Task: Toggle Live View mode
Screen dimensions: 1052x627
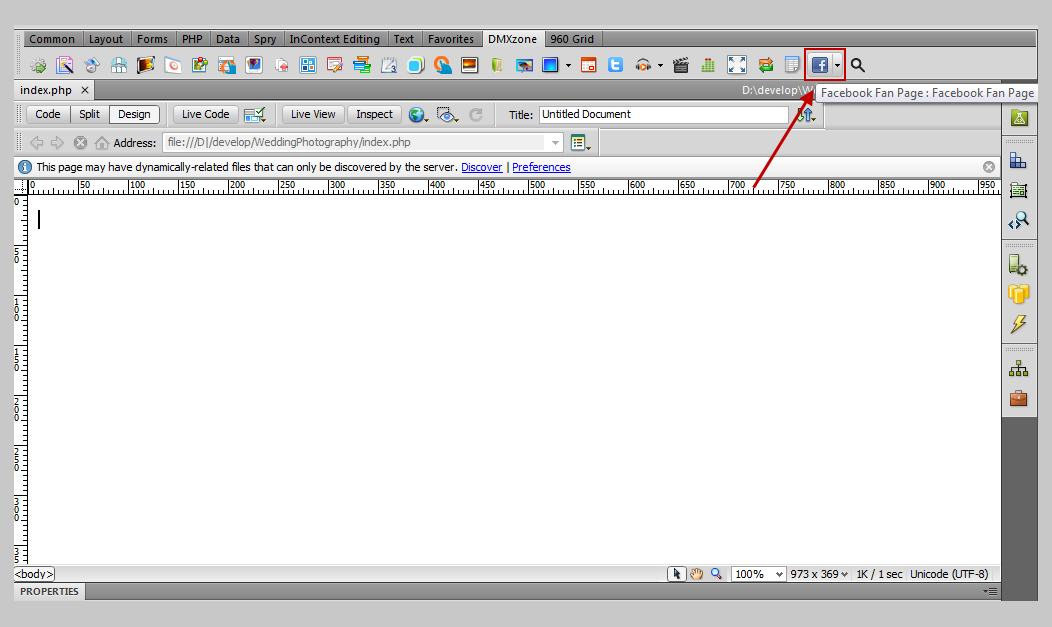Action: point(313,114)
